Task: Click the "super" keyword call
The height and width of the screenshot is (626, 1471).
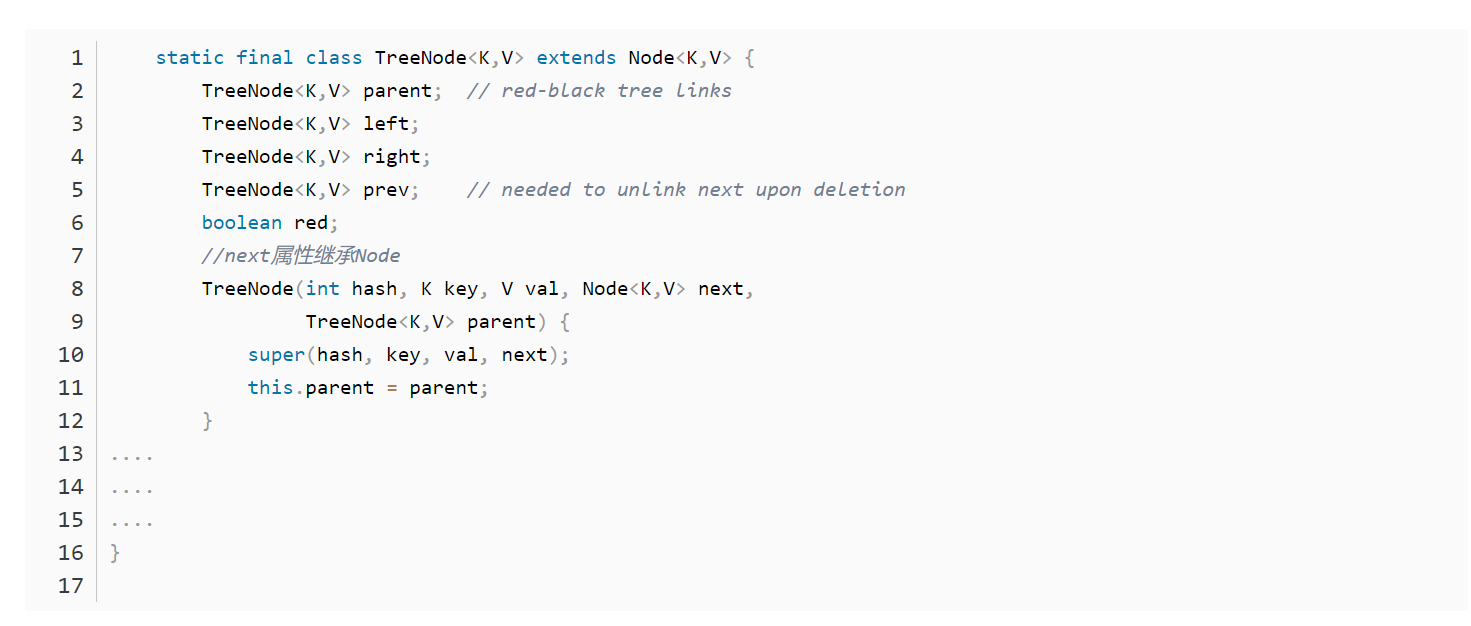Action: click(x=276, y=355)
